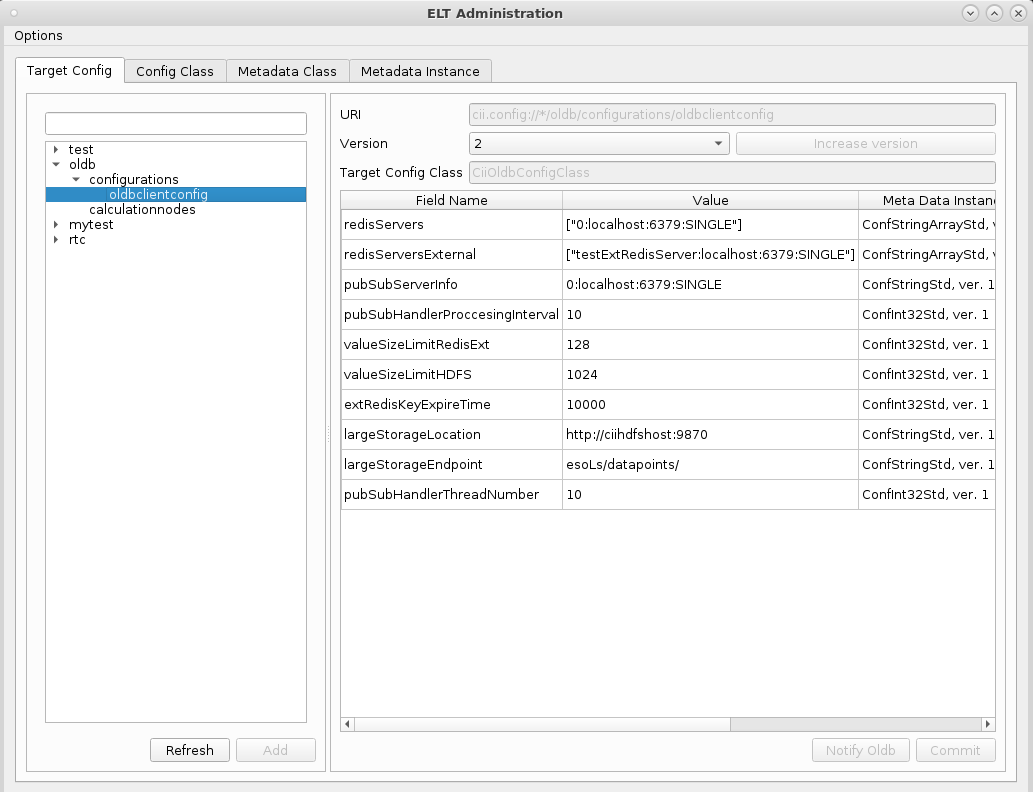Expand the test tree node
1033x792 pixels.
[56, 150]
